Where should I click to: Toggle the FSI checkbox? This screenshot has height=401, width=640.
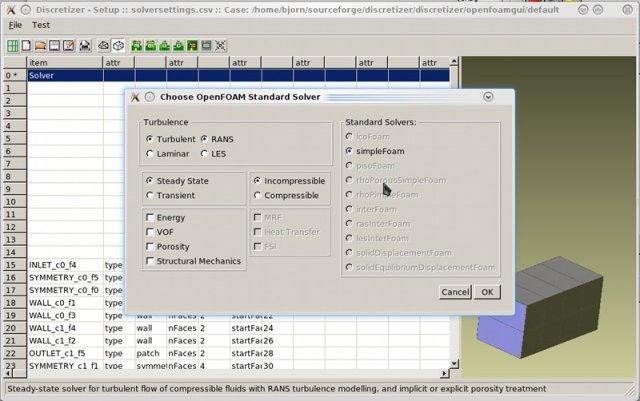point(265,247)
